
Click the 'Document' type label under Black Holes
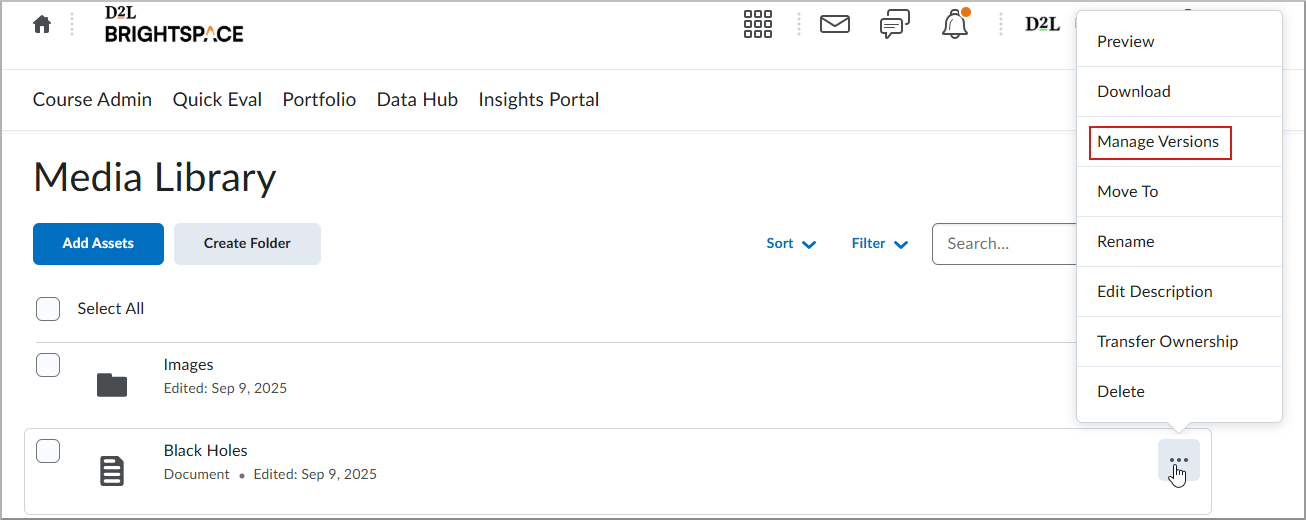click(197, 474)
